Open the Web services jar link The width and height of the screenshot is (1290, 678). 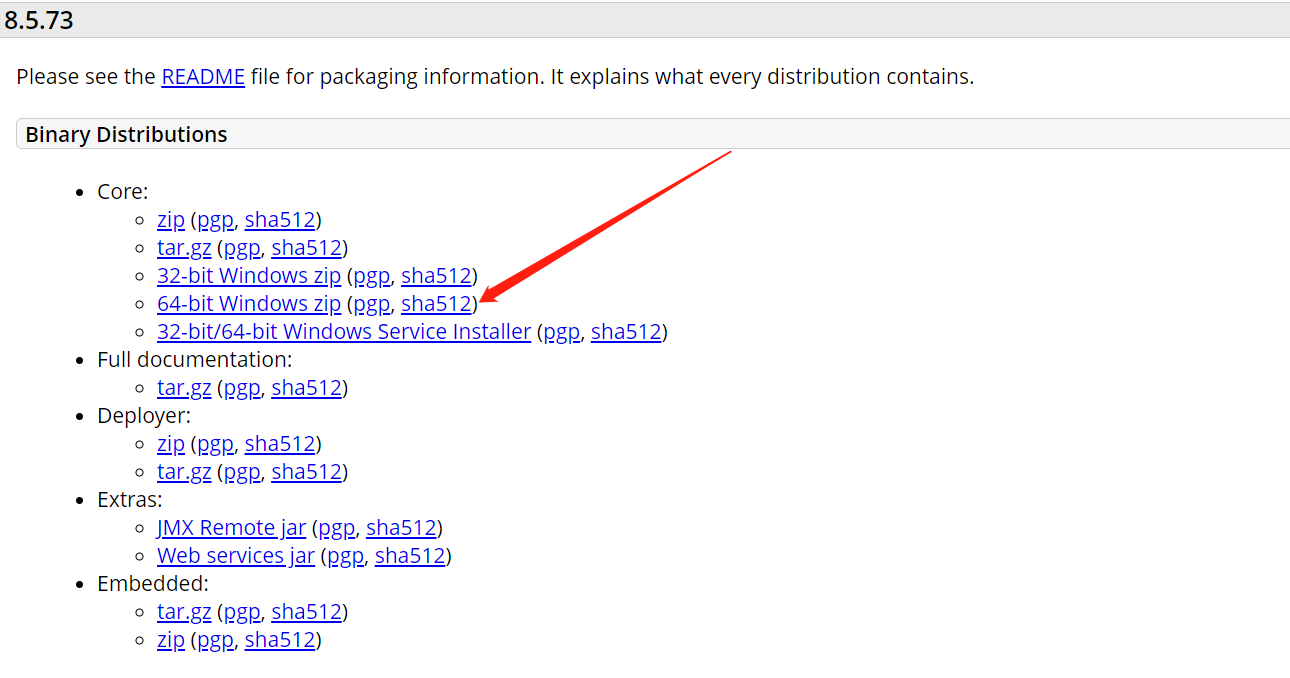(236, 556)
